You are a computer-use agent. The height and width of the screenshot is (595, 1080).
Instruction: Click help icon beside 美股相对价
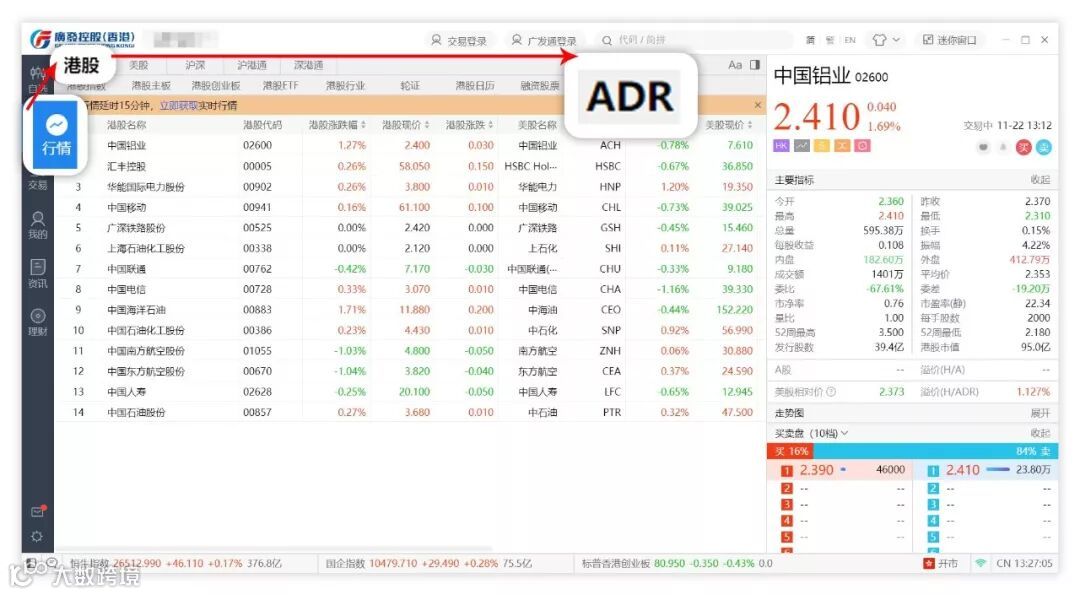click(831, 392)
